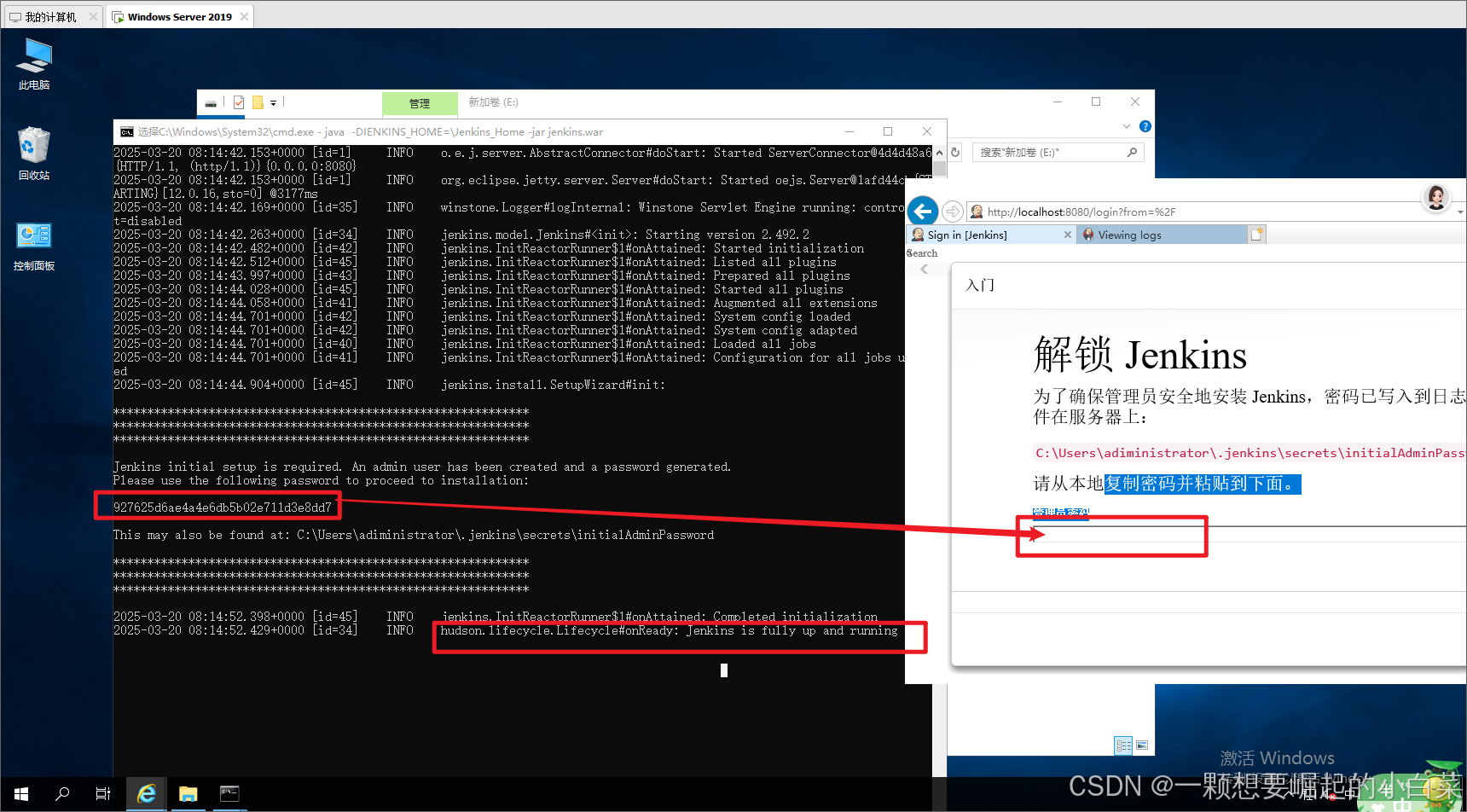Viewport: 1467px width, 812px height.
Task: Open 控制面板 desktop icon
Action: [34, 246]
